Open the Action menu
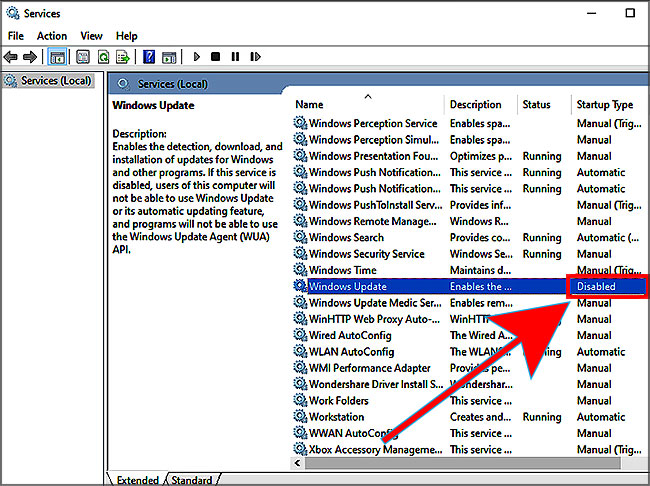Image resolution: width=650 pixels, height=486 pixels. (52, 36)
